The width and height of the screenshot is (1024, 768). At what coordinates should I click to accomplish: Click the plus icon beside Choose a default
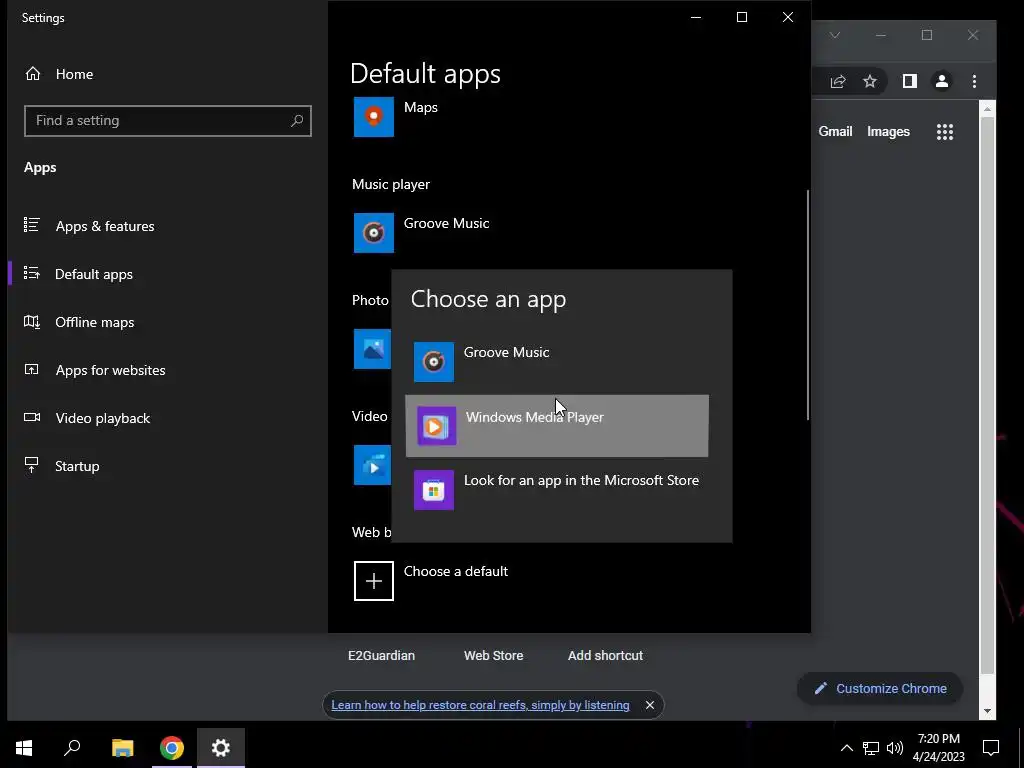click(374, 581)
